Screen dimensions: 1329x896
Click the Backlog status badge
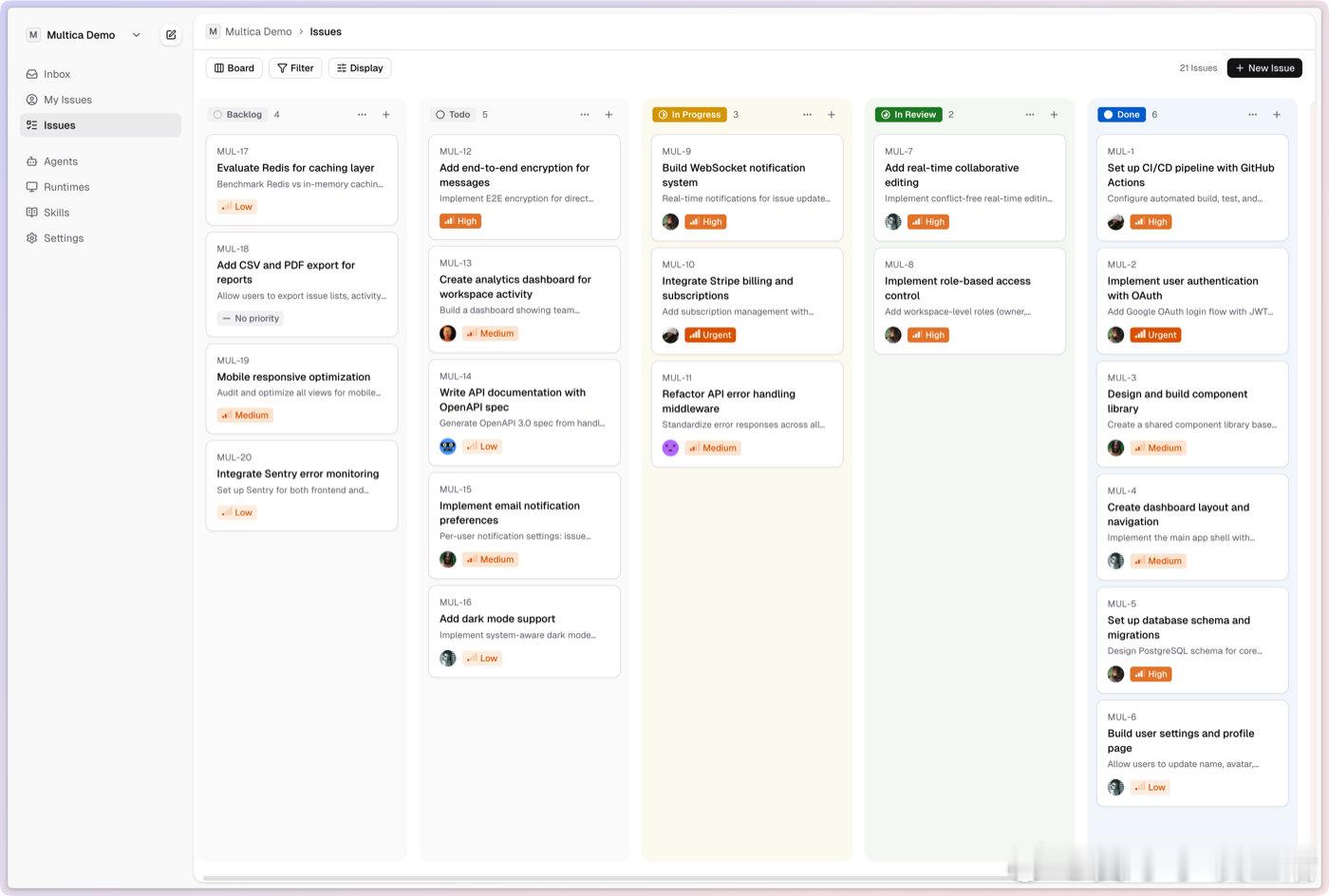(237, 115)
